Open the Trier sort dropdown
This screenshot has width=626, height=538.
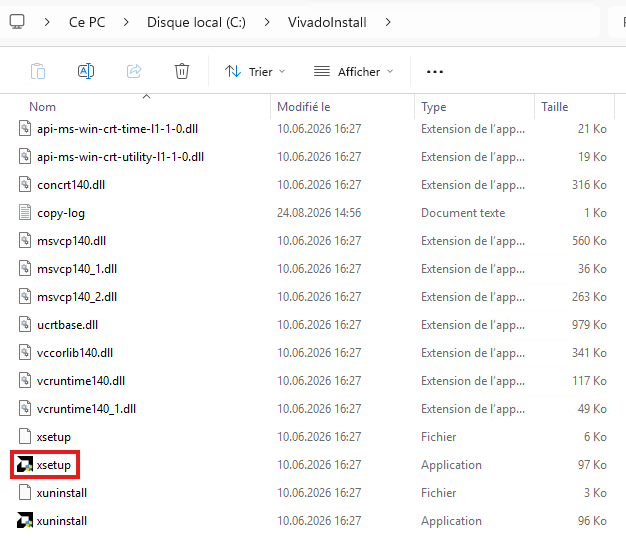[x=255, y=72]
